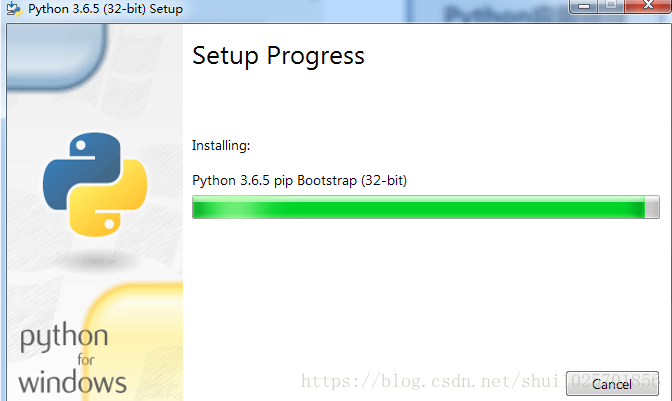This screenshot has height=401, width=672.
Task: Click the word windows in sidebar branding
Action: coord(72,382)
